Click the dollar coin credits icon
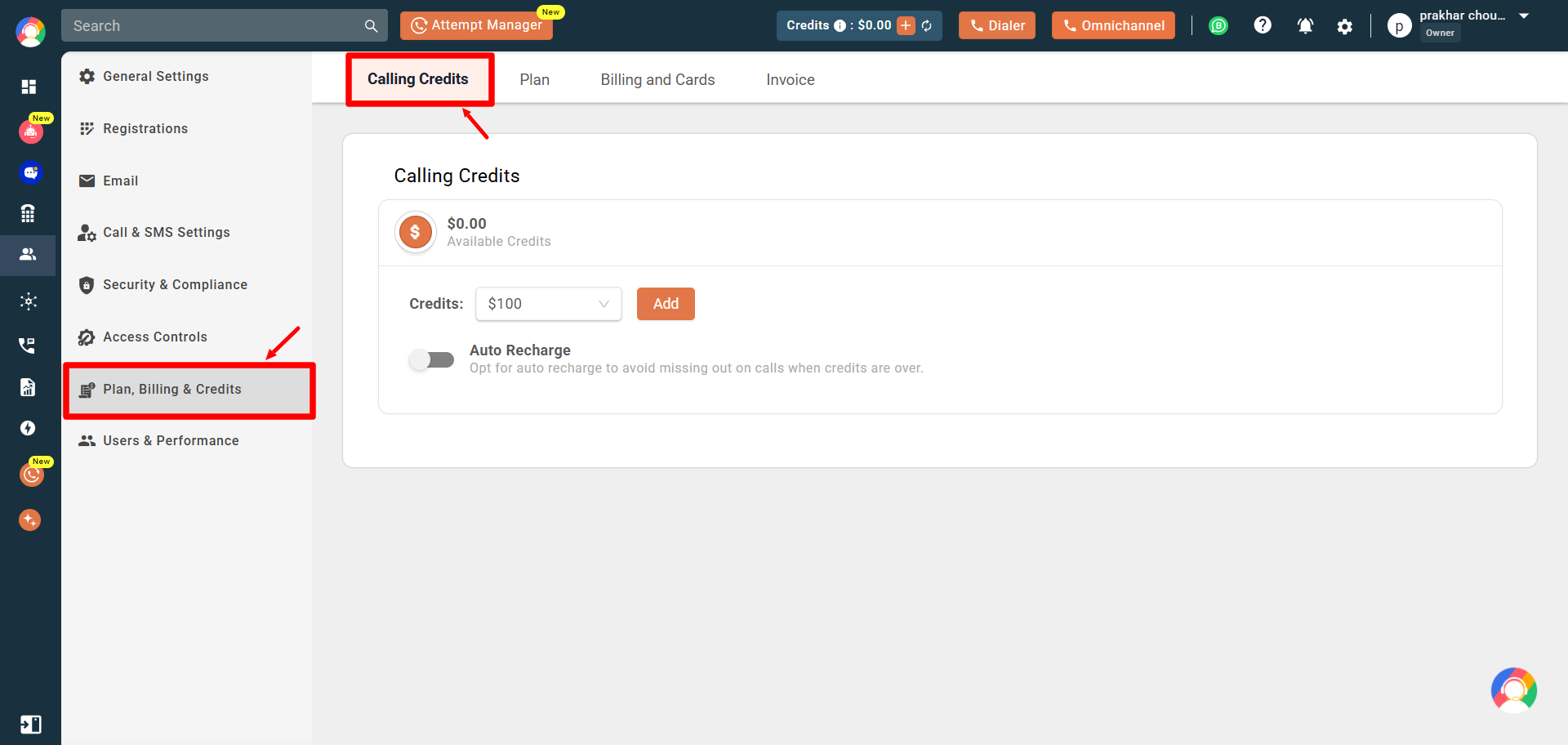The width and height of the screenshot is (1568, 745). (415, 232)
